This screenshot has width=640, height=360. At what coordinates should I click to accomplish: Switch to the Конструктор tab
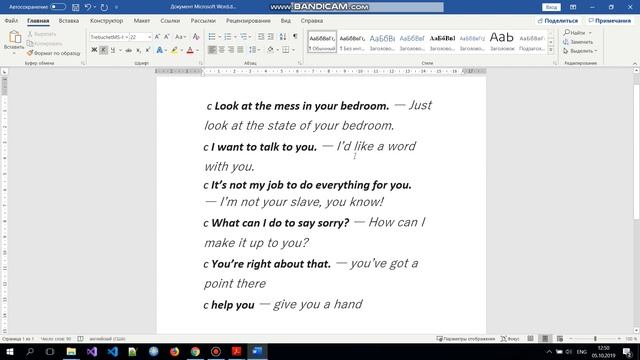106,20
